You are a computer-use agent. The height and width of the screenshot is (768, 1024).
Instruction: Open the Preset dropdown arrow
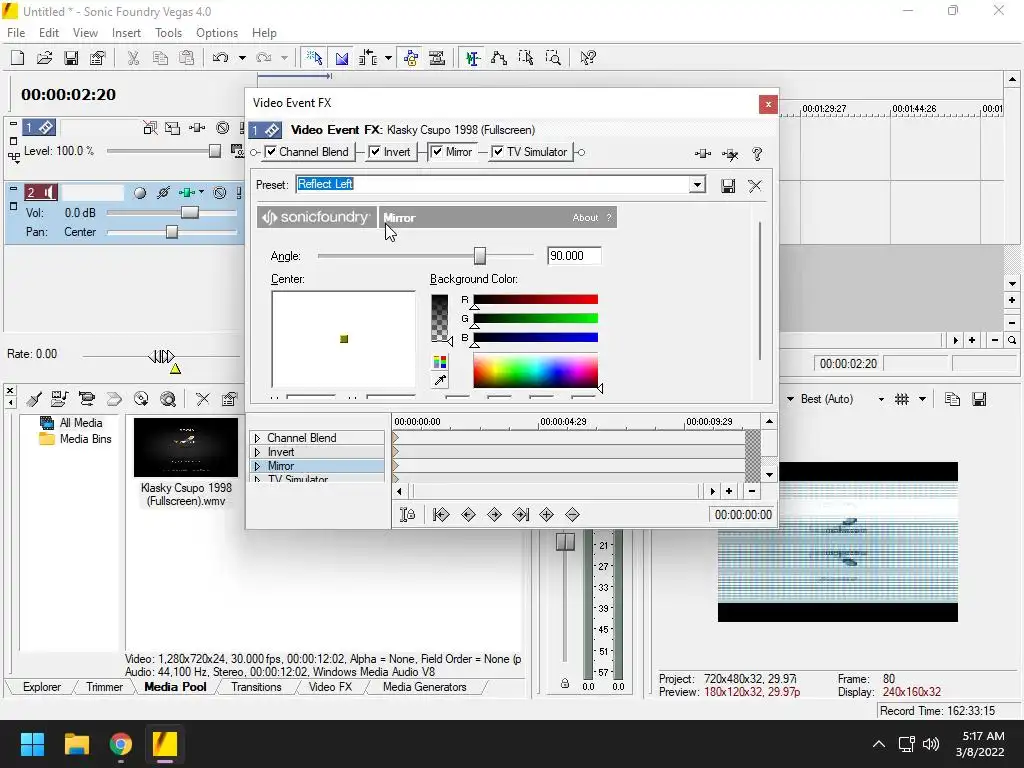tap(697, 185)
